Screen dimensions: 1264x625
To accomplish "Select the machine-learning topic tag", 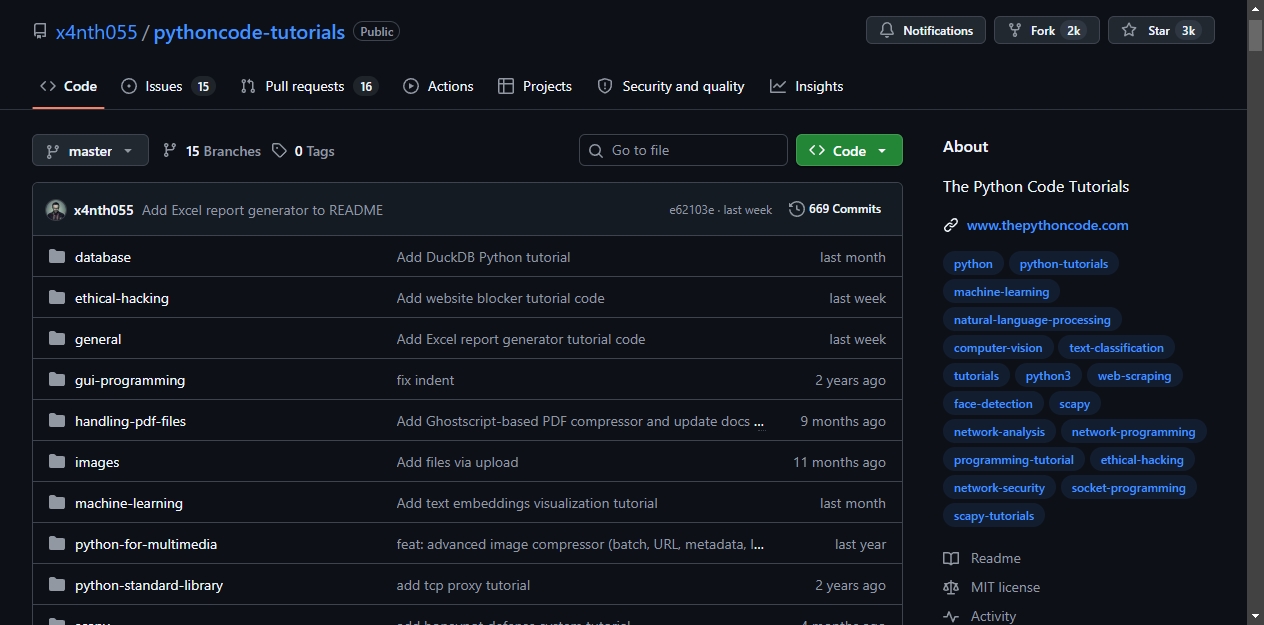I will [x=1001, y=292].
